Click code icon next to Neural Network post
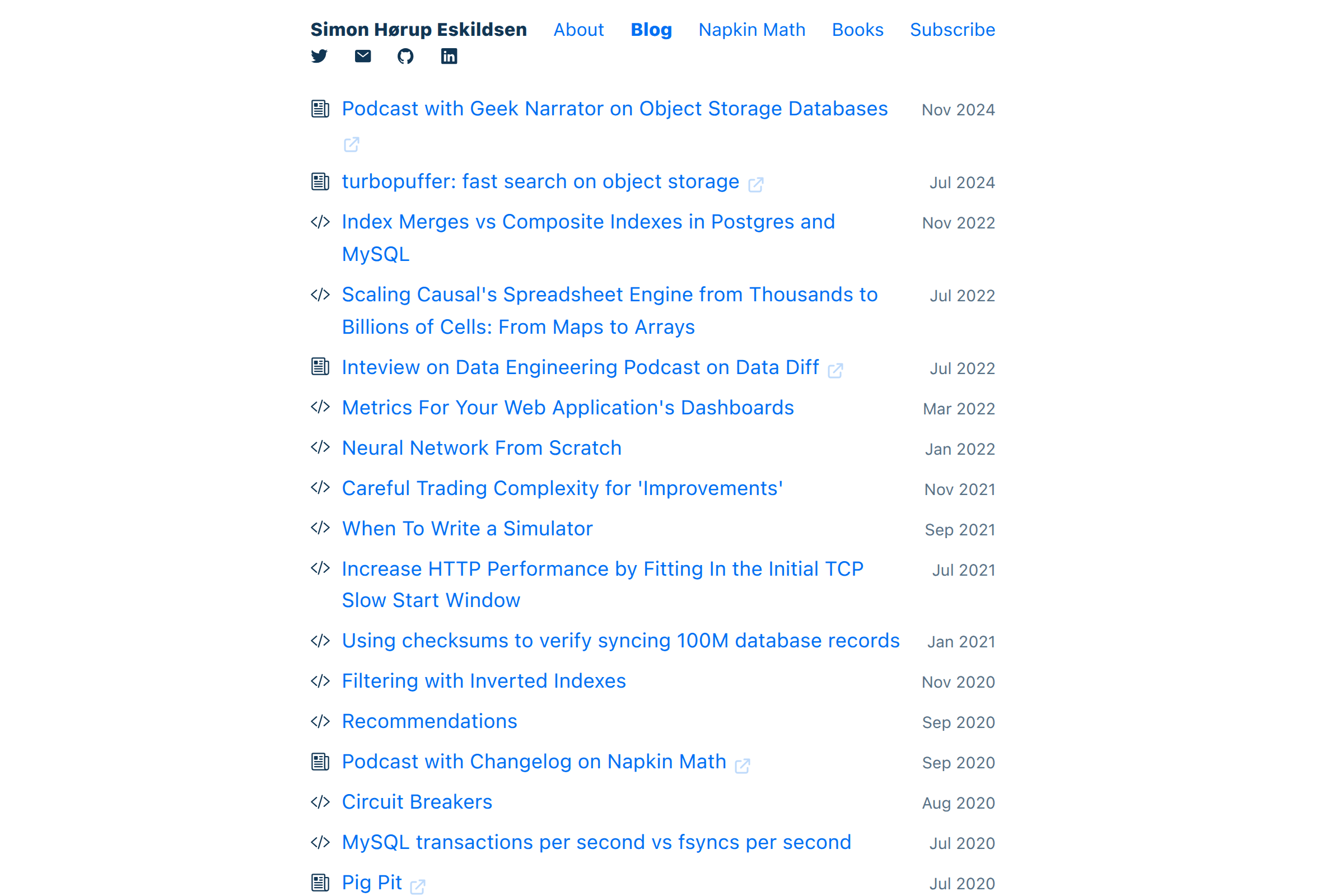 tap(320, 447)
